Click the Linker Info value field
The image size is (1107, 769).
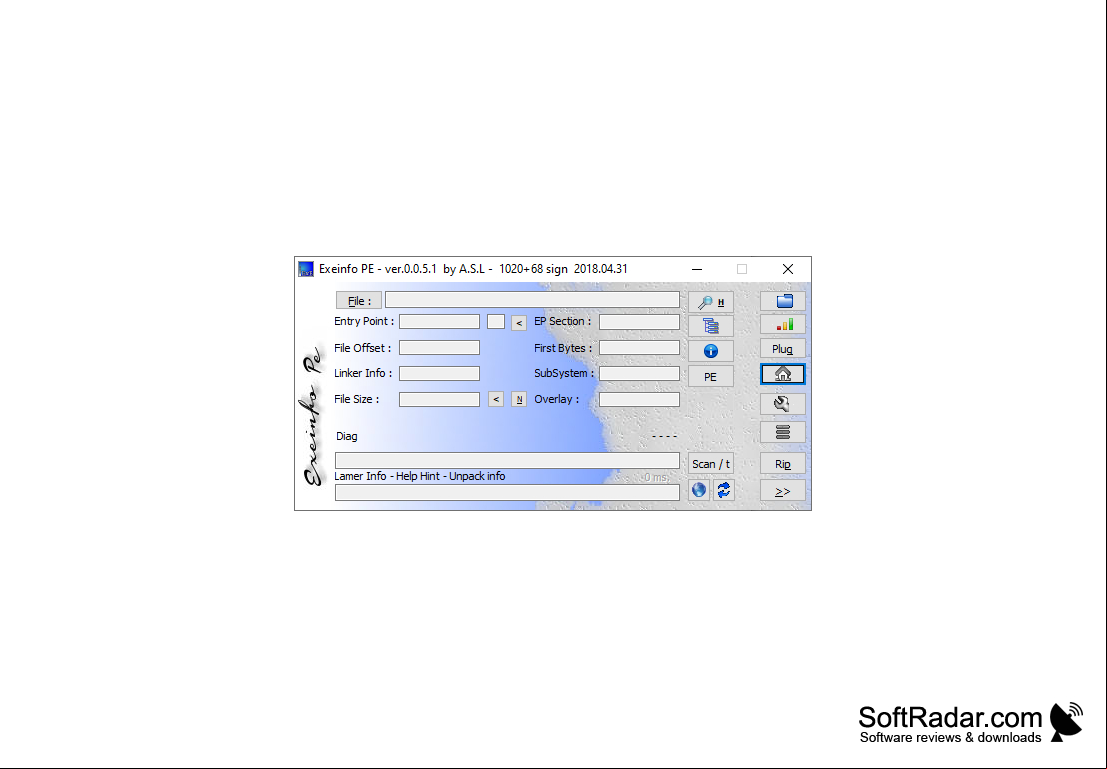tap(439, 374)
